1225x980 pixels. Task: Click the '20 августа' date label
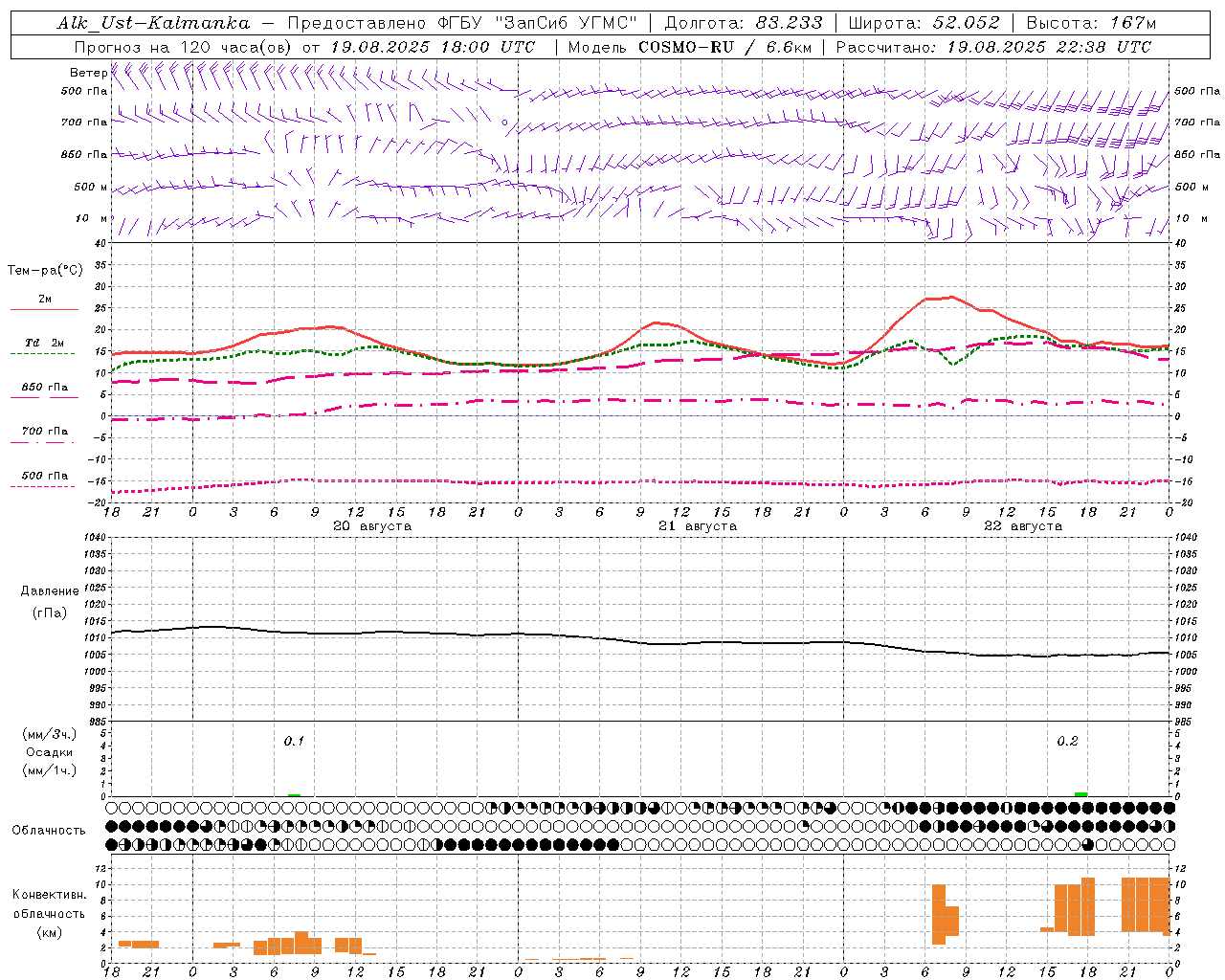pos(372,526)
